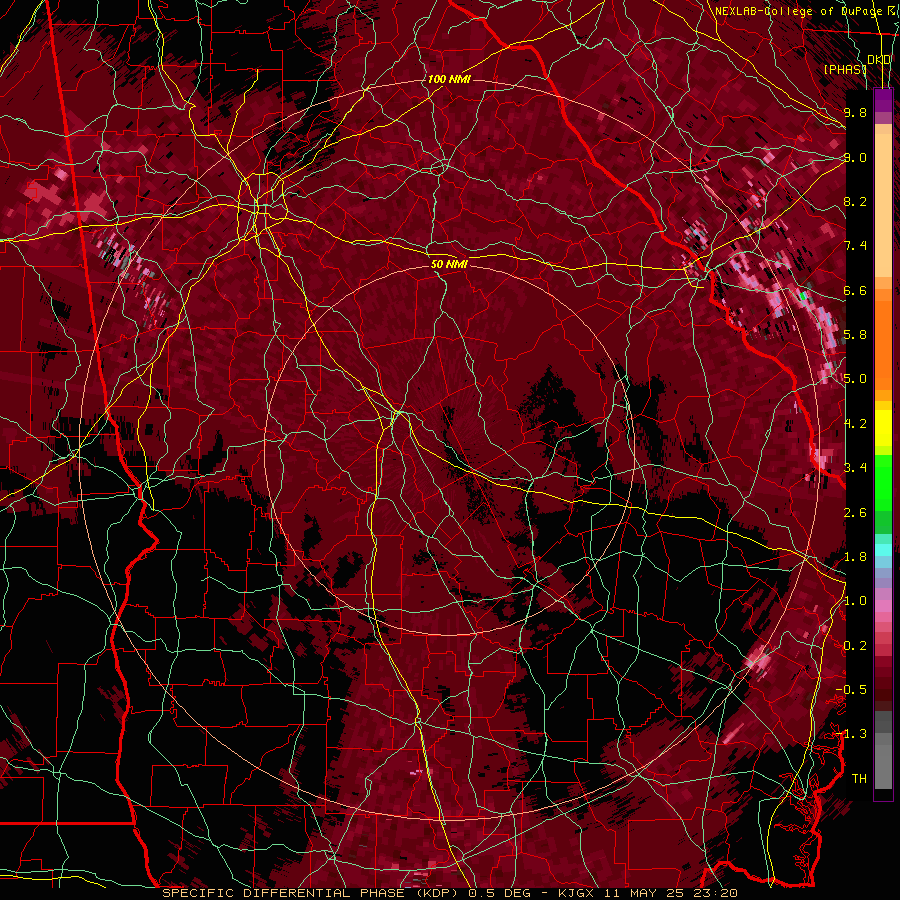Click the 50 NMI range ring label
Image resolution: width=900 pixels, height=900 pixels.
[449, 264]
